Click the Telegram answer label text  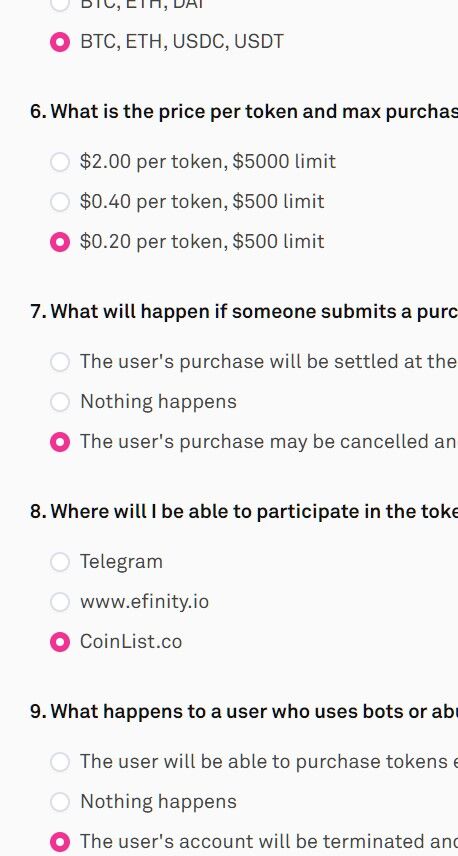pos(121,562)
